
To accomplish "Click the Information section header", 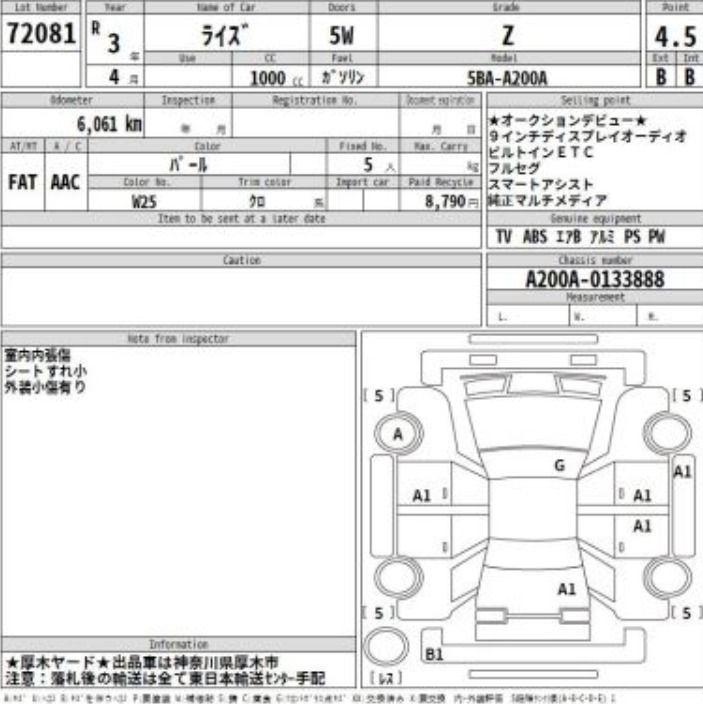I will (179, 644).
